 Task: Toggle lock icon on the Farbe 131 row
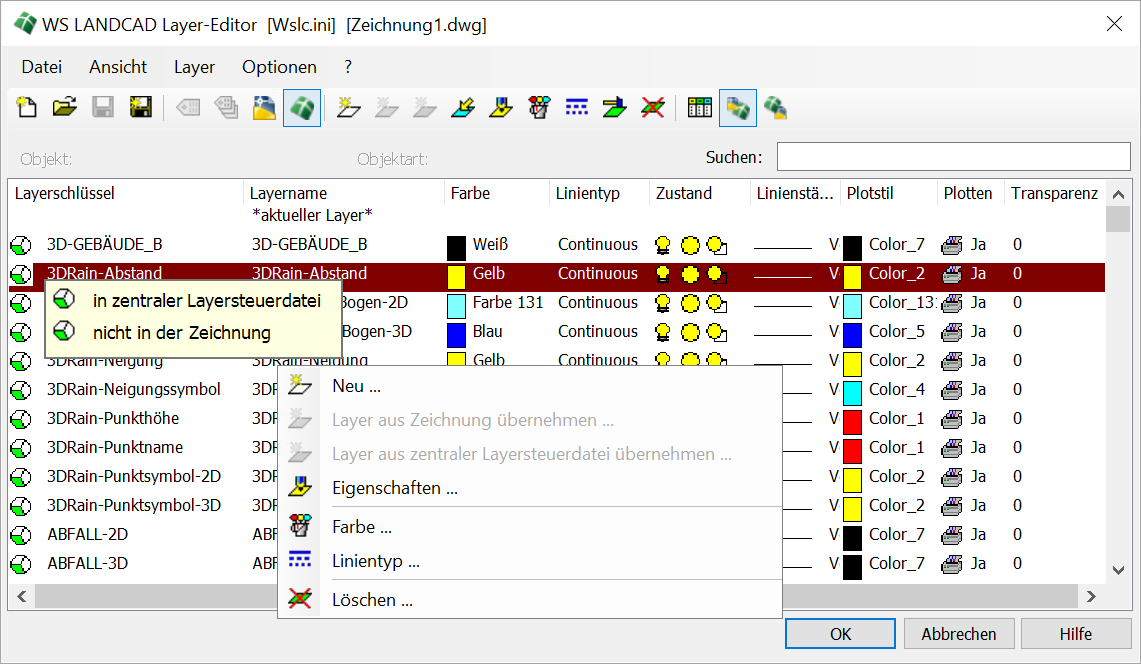[x=717, y=303]
